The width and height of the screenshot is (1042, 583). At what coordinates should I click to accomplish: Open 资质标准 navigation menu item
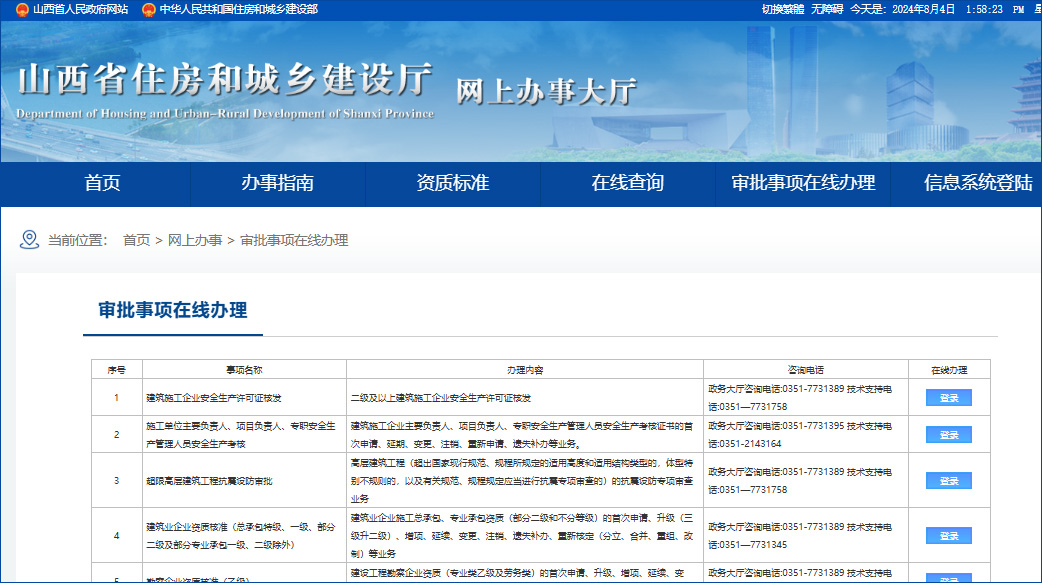453,183
